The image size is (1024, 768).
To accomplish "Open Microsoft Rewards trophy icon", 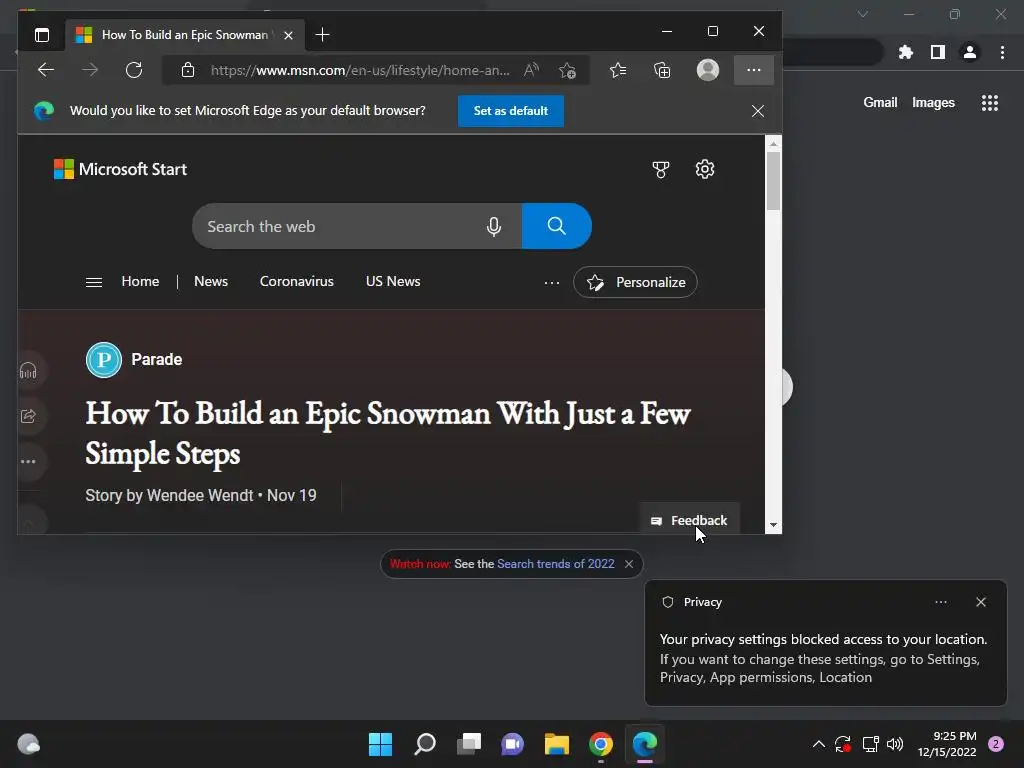I will pos(661,170).
